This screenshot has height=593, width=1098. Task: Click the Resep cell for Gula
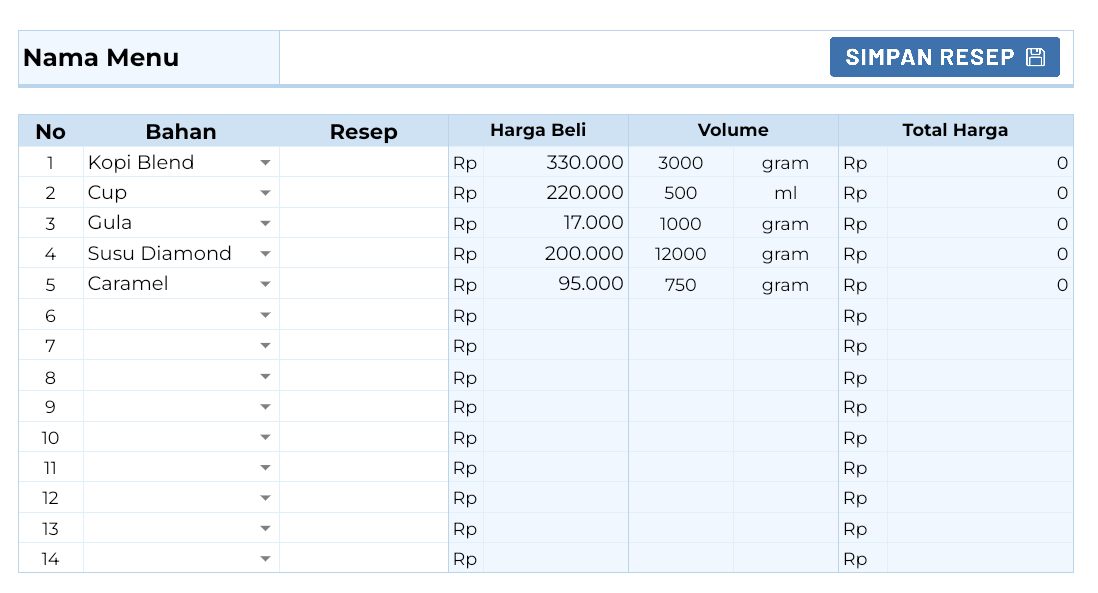click(x=363, y=223)
